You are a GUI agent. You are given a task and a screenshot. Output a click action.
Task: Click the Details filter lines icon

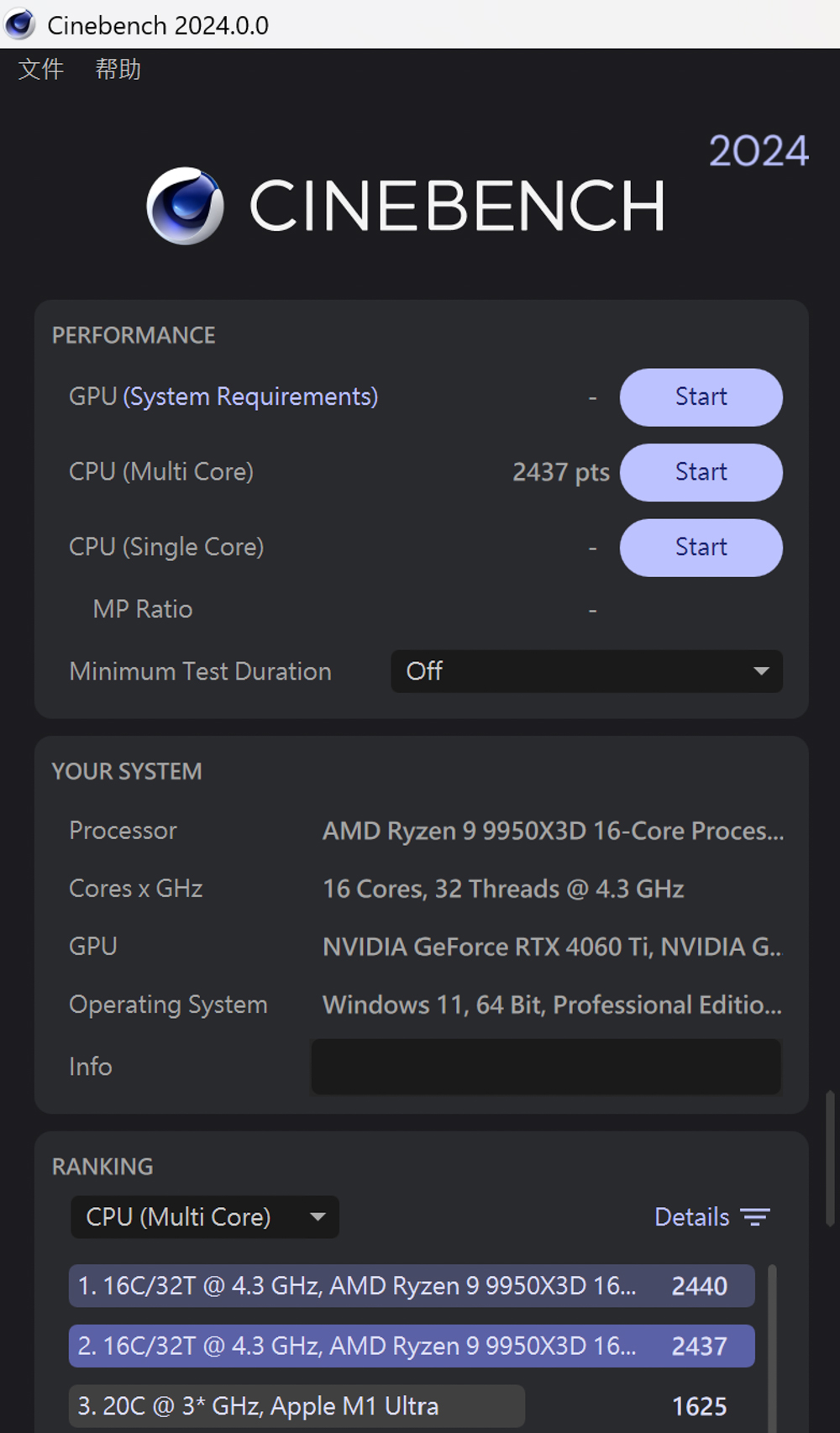754,1217
